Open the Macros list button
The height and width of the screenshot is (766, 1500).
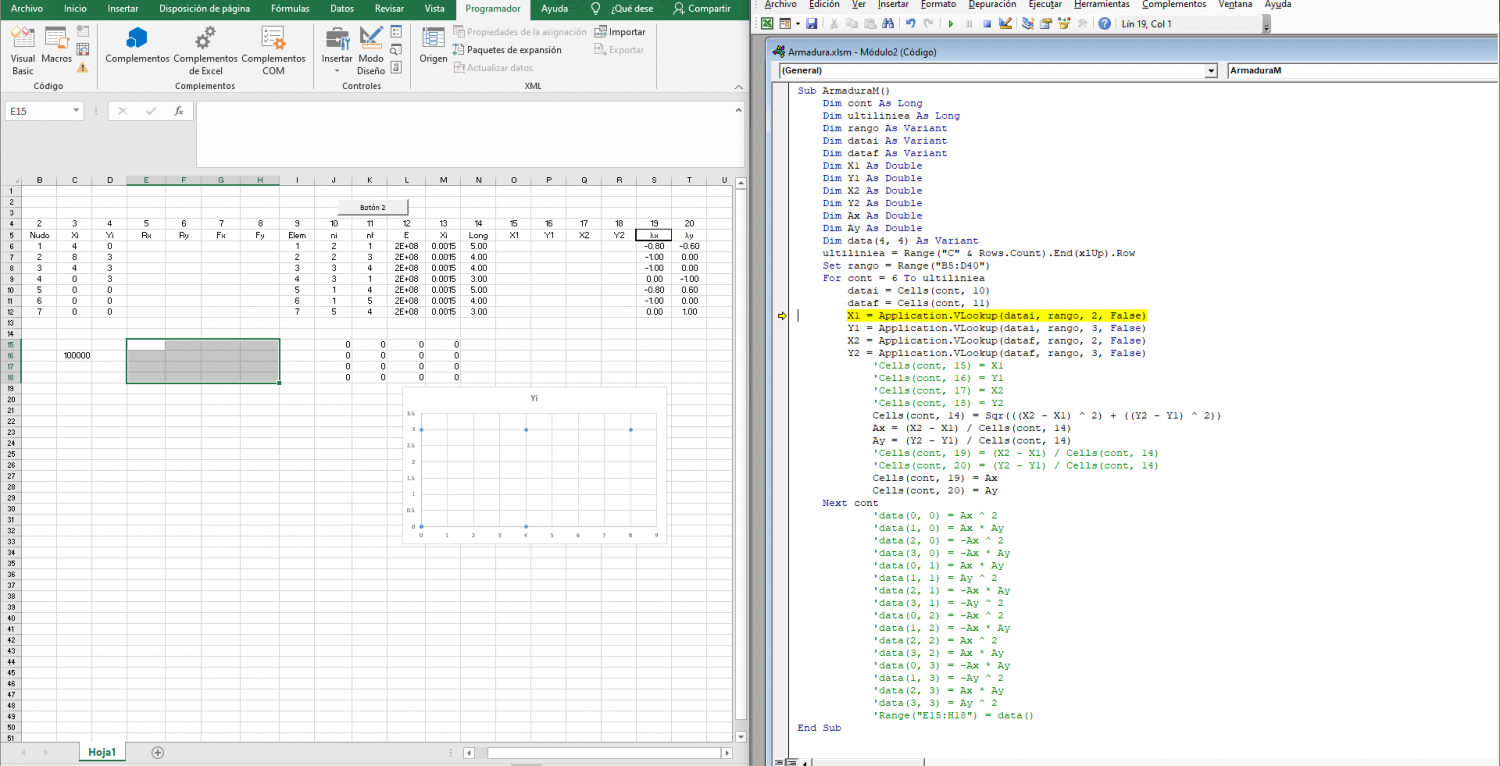click(x=56, y=46)
